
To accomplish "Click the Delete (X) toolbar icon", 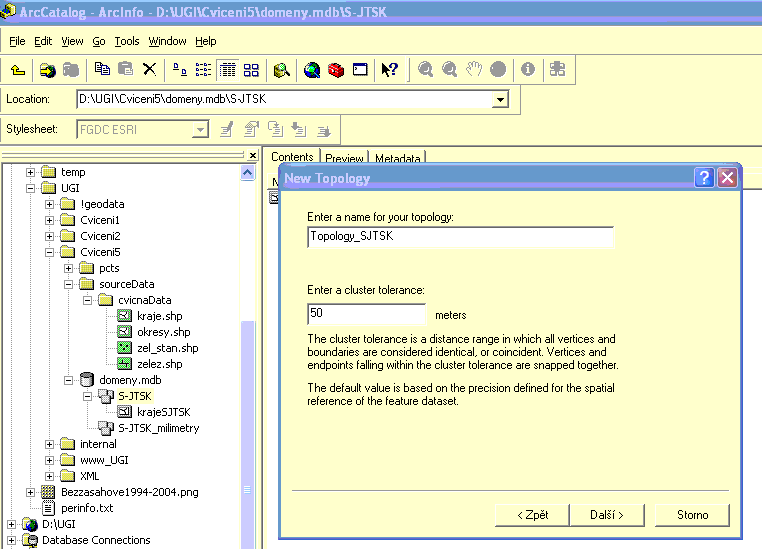I will point(150,69).
